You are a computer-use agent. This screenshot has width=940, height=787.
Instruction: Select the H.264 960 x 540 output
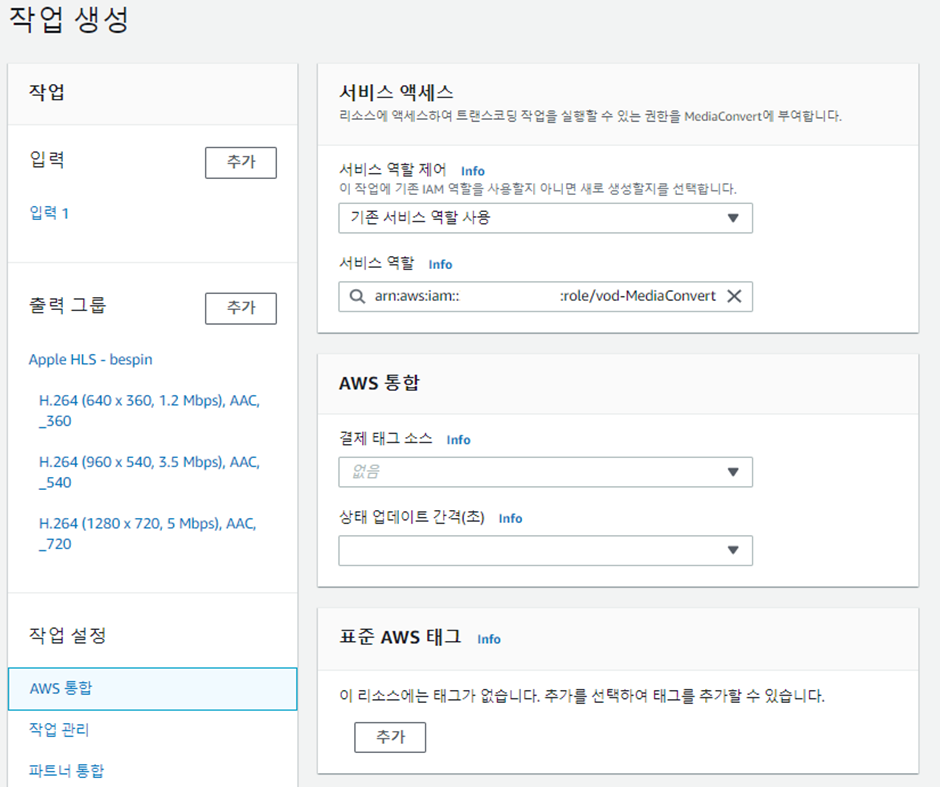click(149, 472)
